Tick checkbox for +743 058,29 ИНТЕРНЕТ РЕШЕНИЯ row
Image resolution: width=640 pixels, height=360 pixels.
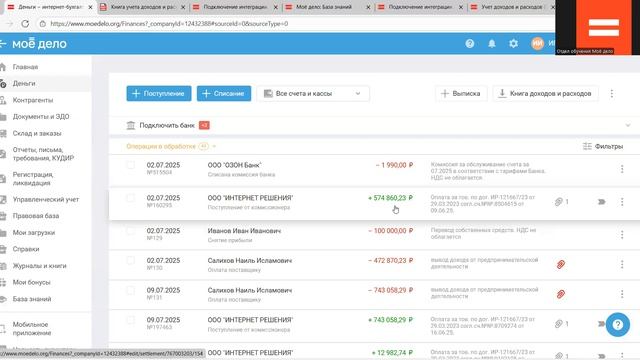131,320
